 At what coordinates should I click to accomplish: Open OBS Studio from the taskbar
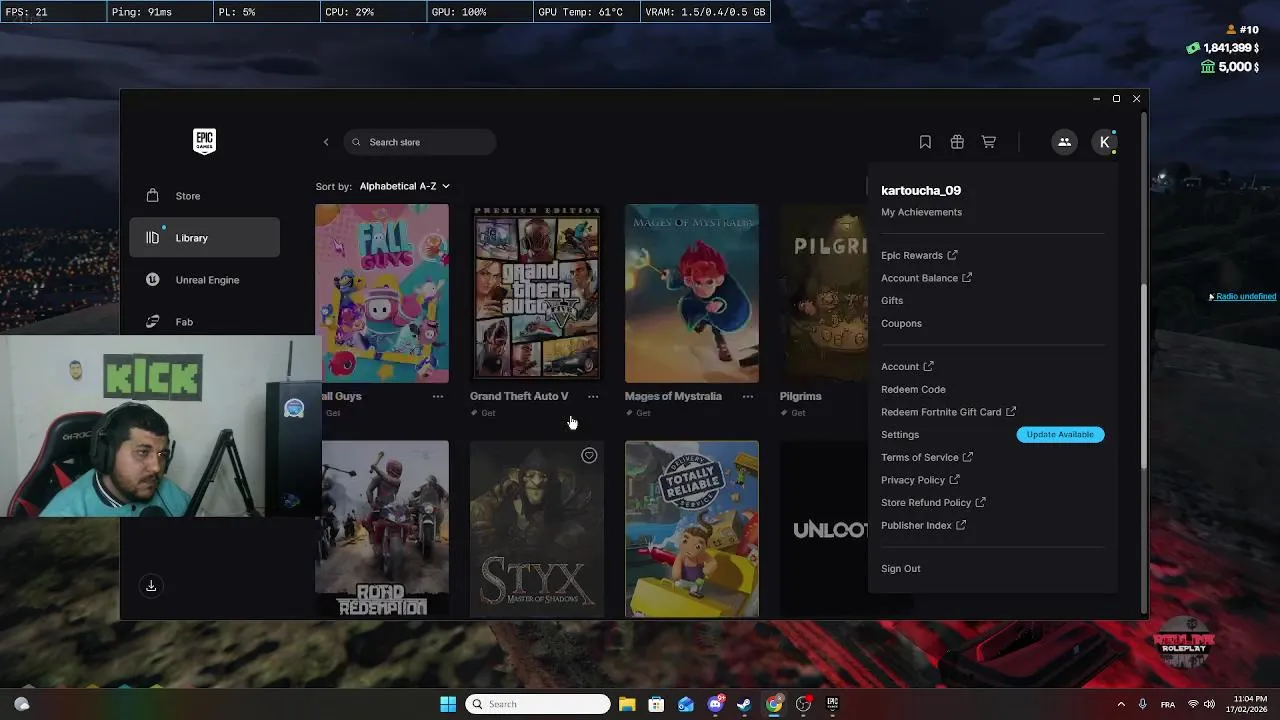pyautogui.click(x=803, y=704)
